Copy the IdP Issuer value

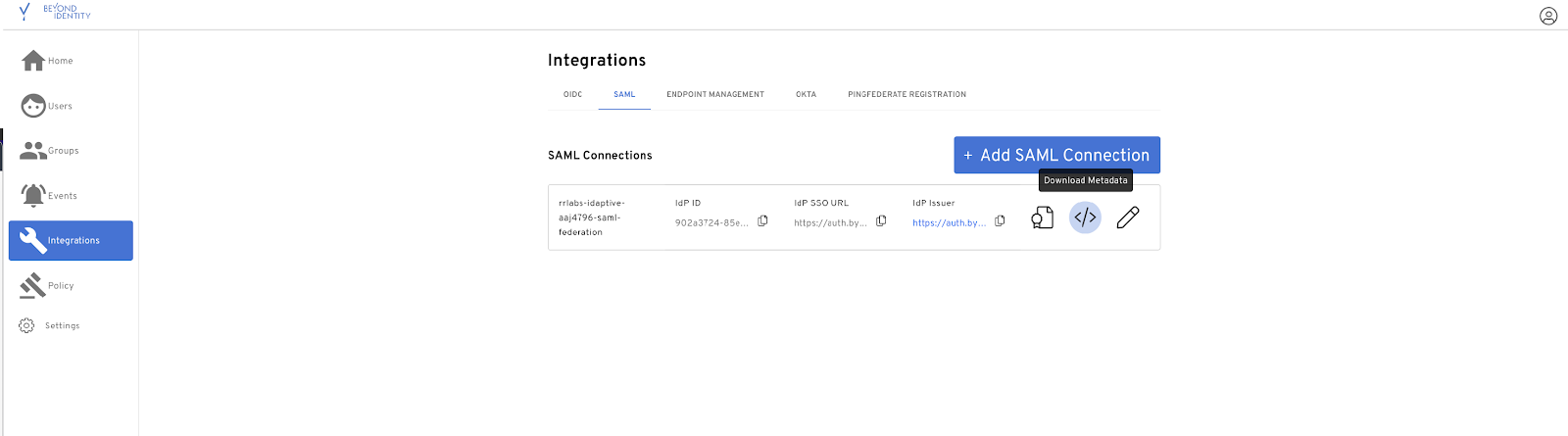(x=1000, y=221)
